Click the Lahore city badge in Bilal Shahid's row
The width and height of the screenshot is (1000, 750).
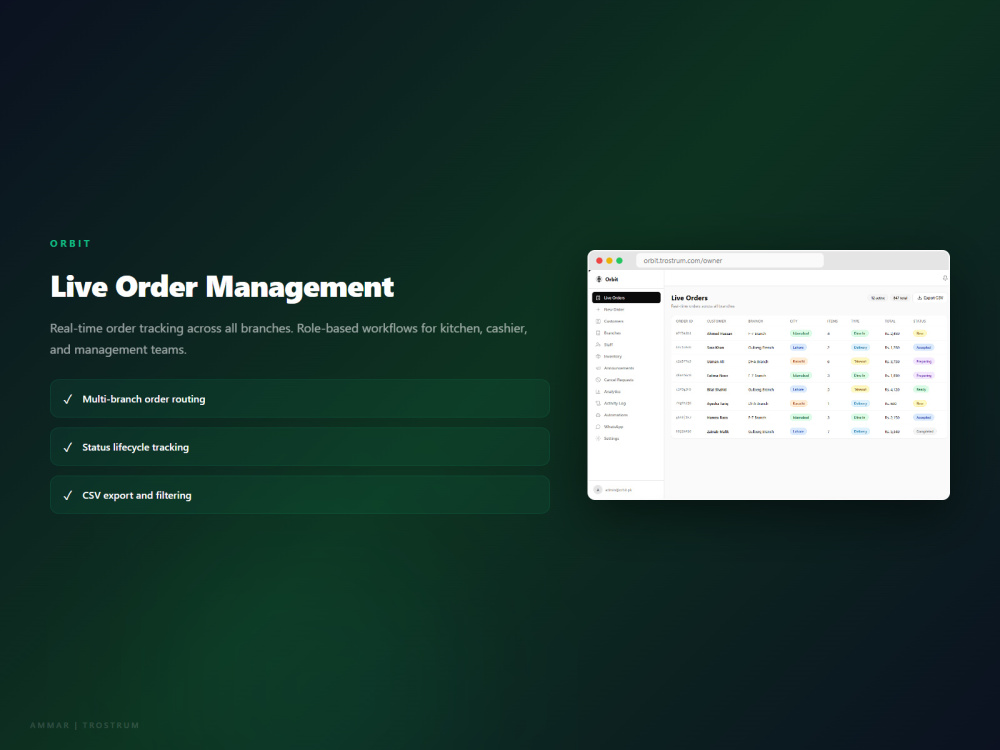[x=798, y=389]
